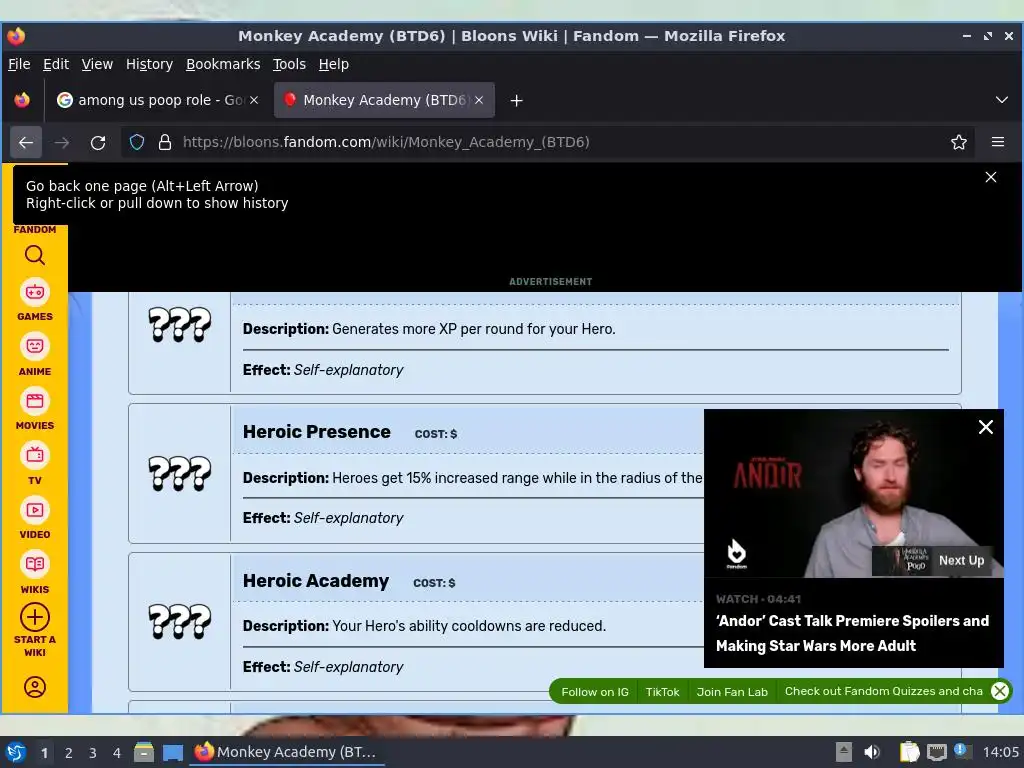1024x768 pixels.
Task: Open file manager icon on taskbar
Action: 144,752
